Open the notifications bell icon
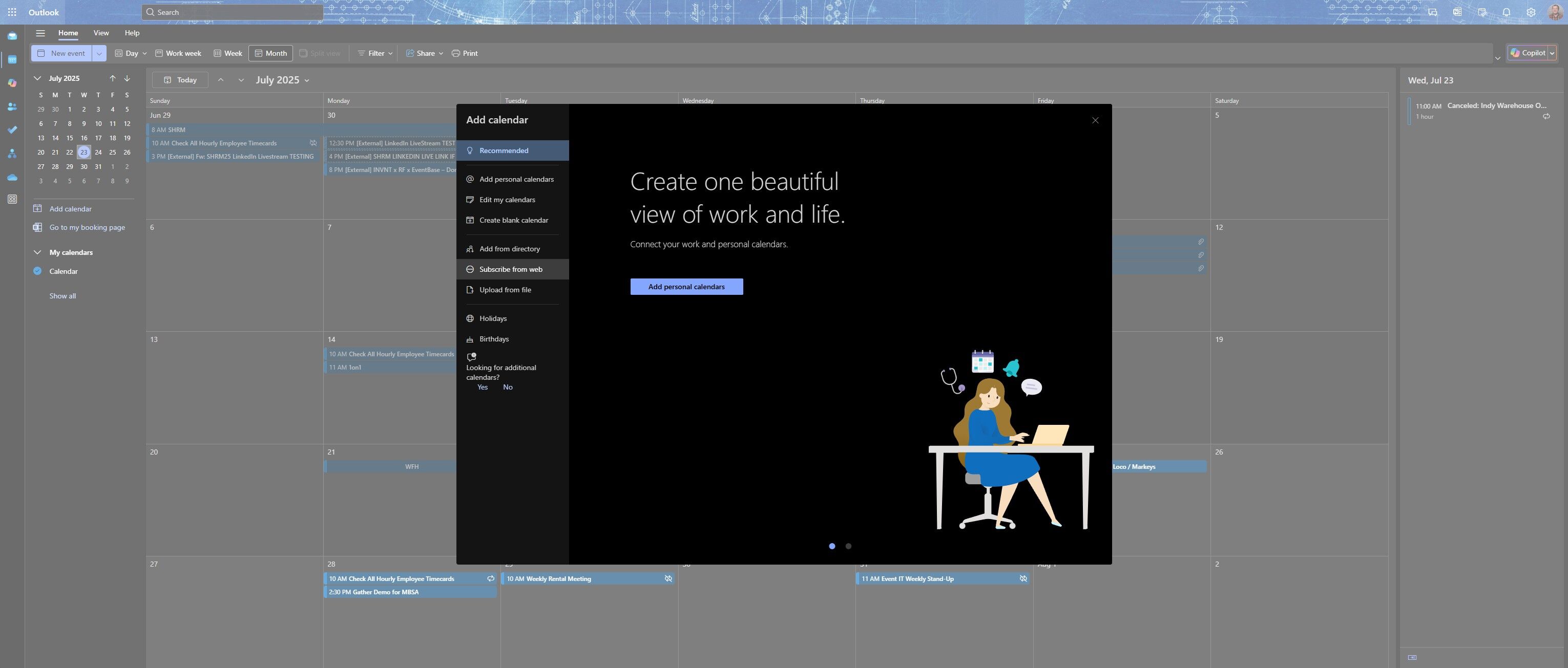The image size is (1568, 668). 1506,12
